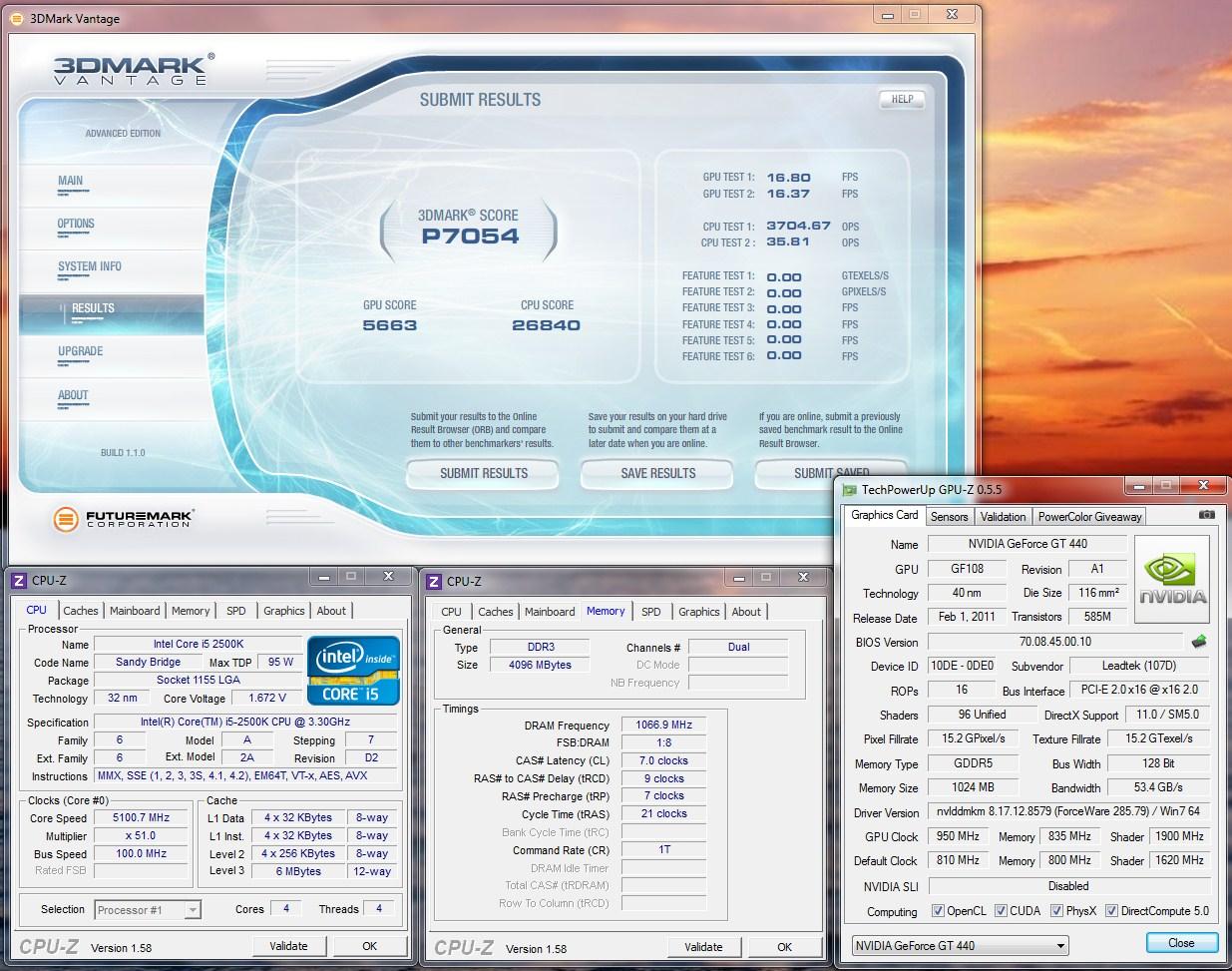This screenshot has height=971, width=1232.
Task: Open the Processor #1 selection dropdown
Action: click(x=148, y=909)
